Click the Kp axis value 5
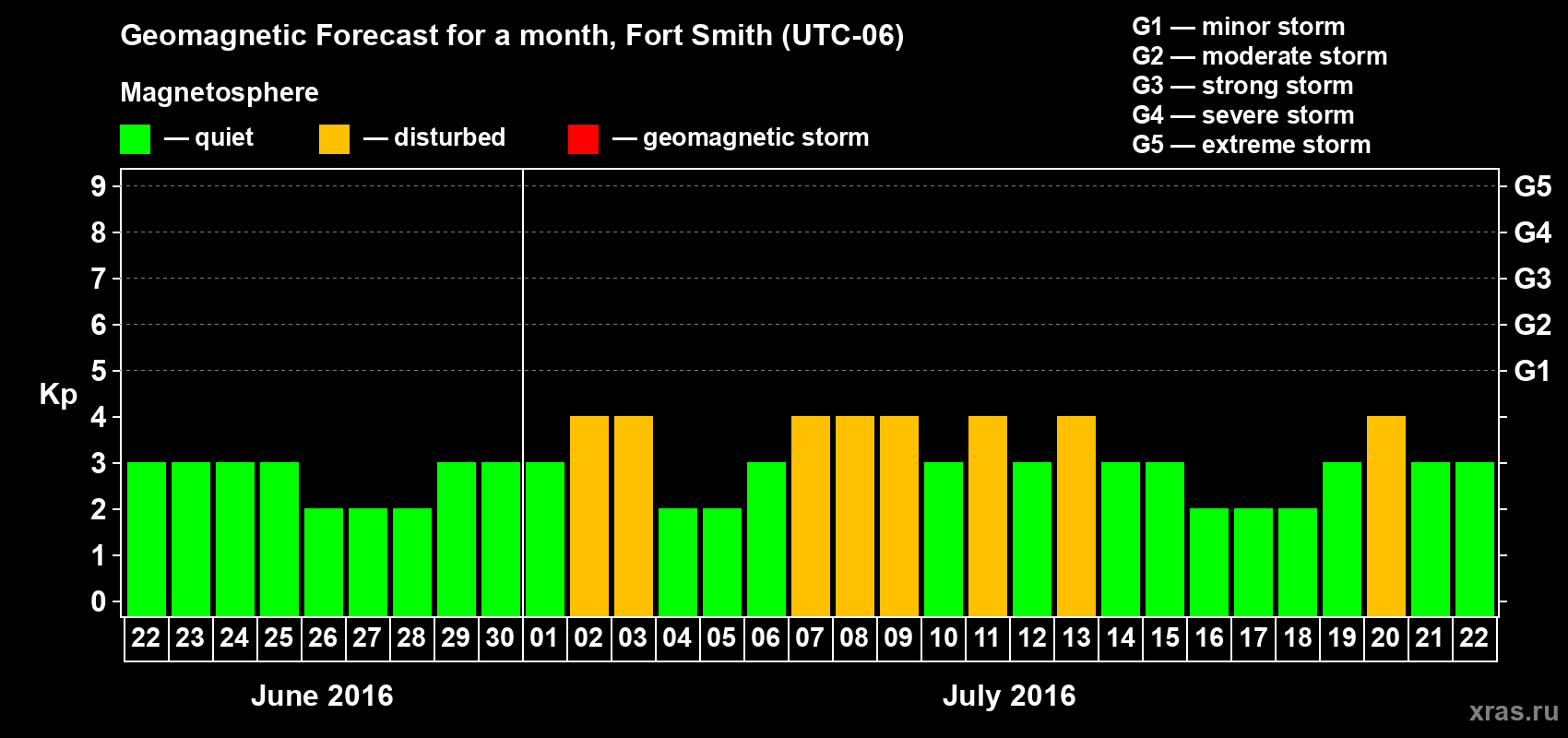Viewport: 1568px width, 738px height. pyautogui.click(x=99, y=371)
